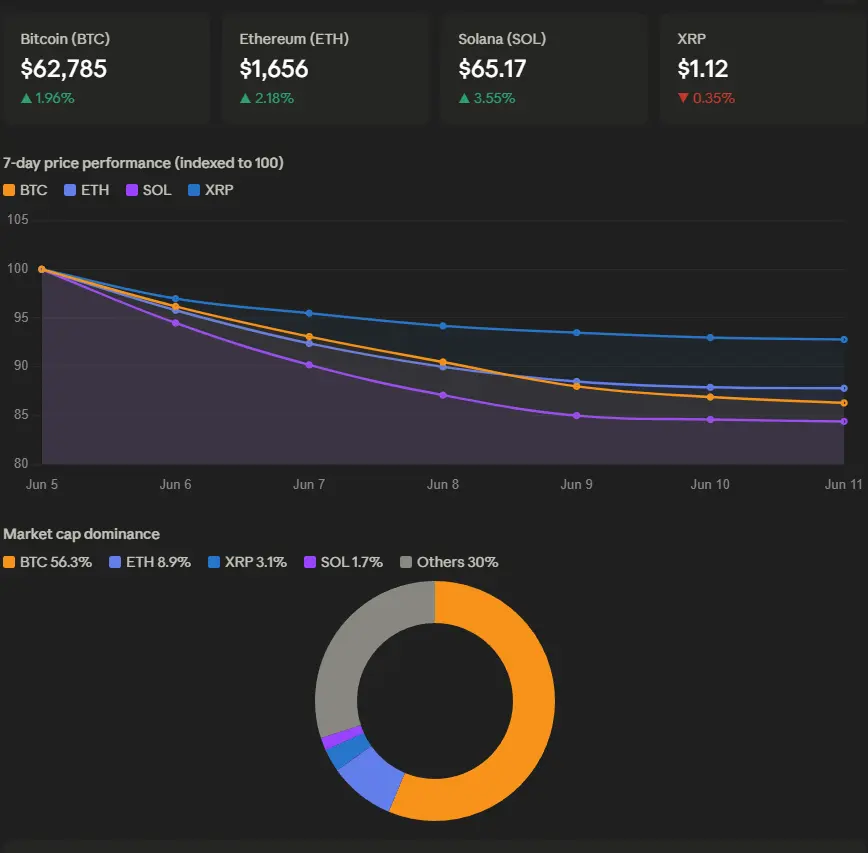868x853 pixels.
Task: Click the '$1,656' Ethereum price
Action: coord(274,69)
